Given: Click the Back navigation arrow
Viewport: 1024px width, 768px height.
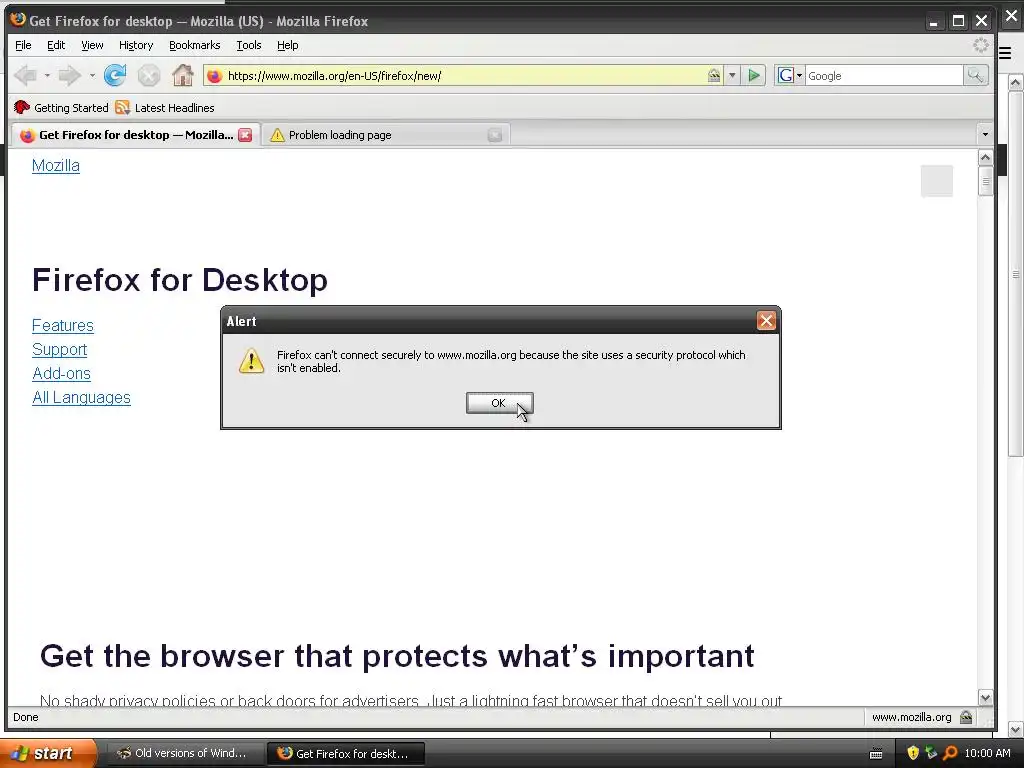Looking at the screenshot, I should (26, 76).
